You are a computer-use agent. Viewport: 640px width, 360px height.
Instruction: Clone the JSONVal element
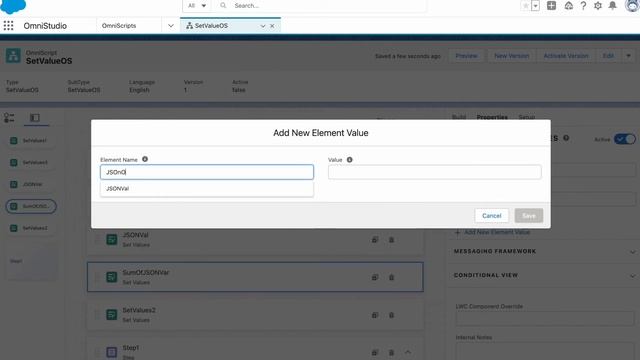coord(375,240)
